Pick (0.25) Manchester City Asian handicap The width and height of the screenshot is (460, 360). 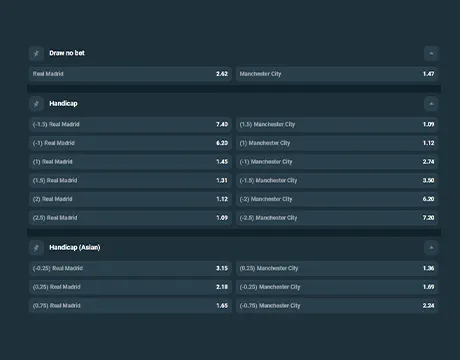point(337,268)
